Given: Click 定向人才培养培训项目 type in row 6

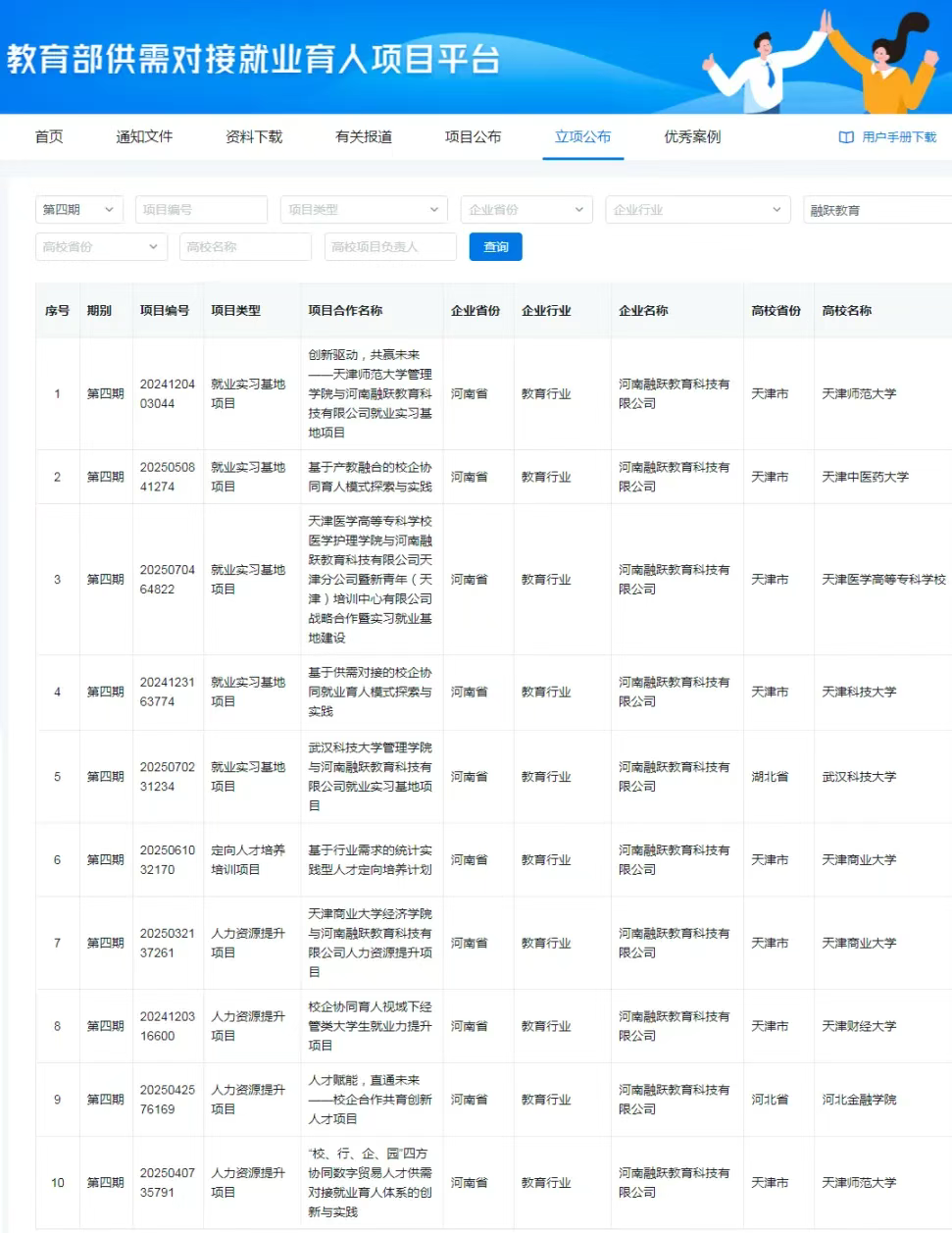Looking at the screenshot, I should point(248,859).
